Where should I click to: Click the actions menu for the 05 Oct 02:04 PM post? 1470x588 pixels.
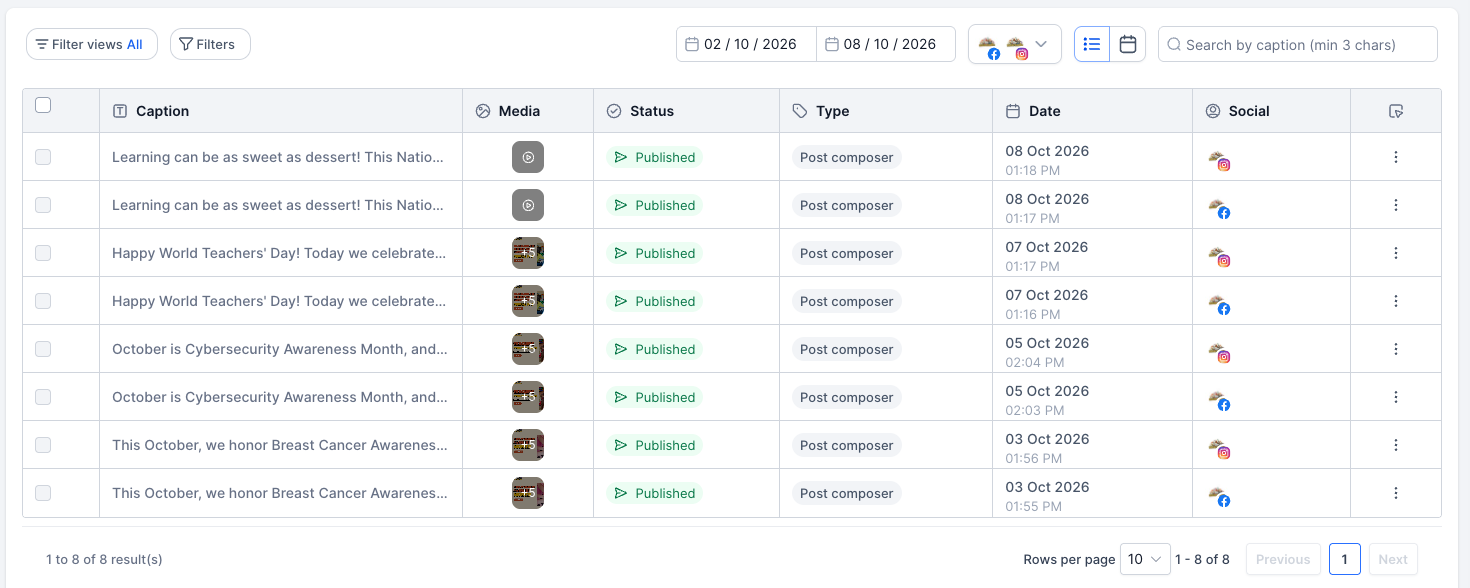click(x=1396, y=349)
